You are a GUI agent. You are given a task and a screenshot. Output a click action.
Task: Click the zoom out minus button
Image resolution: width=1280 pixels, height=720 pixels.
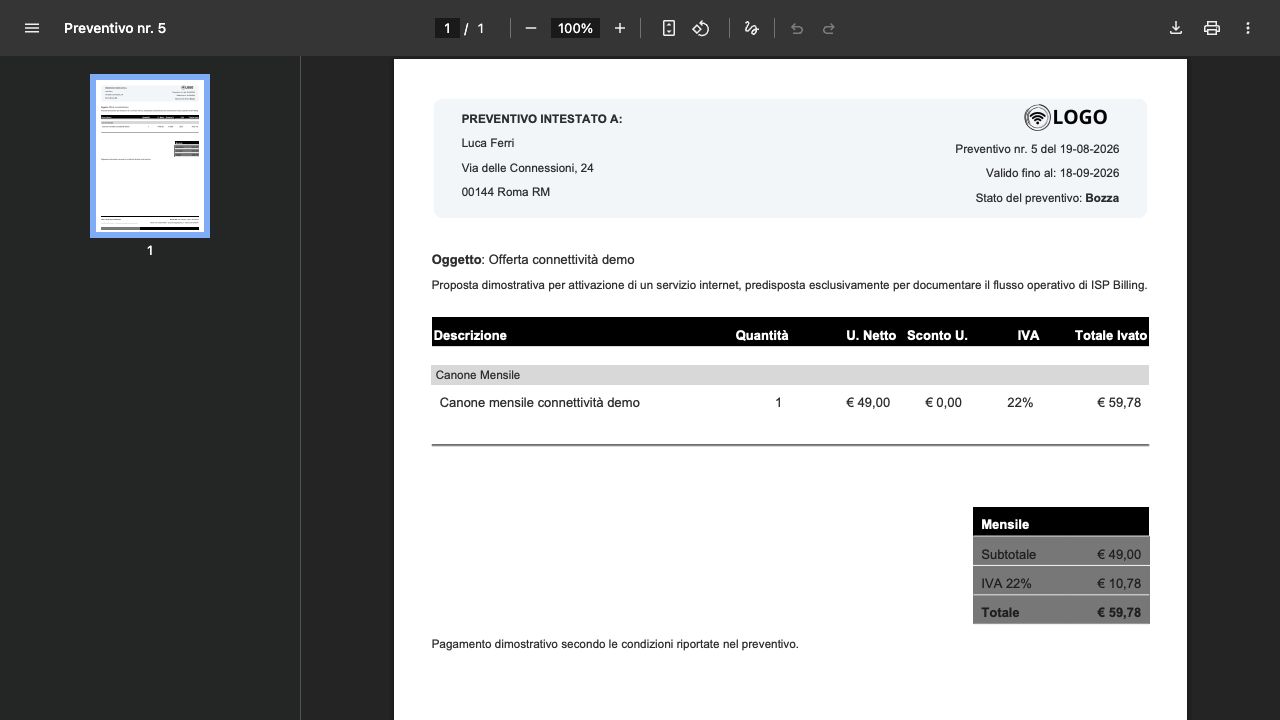pyautogui.click(x=531, y=28)
